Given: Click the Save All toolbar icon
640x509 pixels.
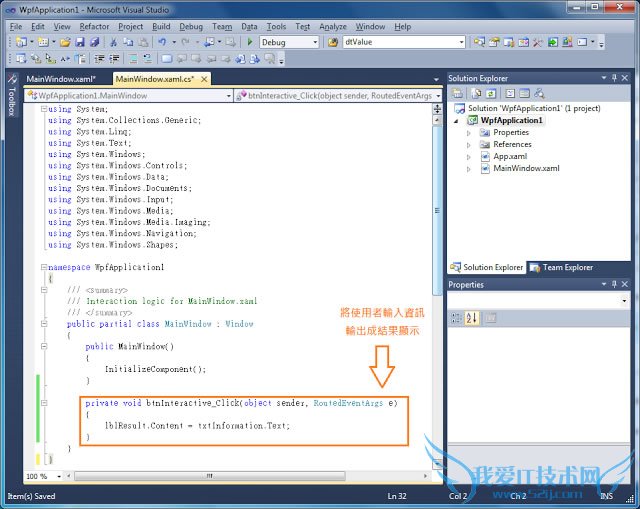Looking at the screenshot, I should coord(95,43).
